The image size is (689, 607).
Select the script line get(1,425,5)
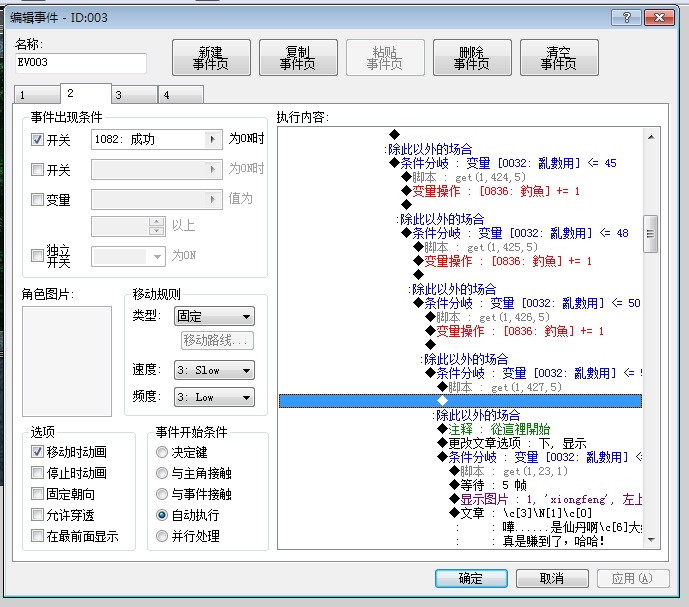(x=476, y=247)
